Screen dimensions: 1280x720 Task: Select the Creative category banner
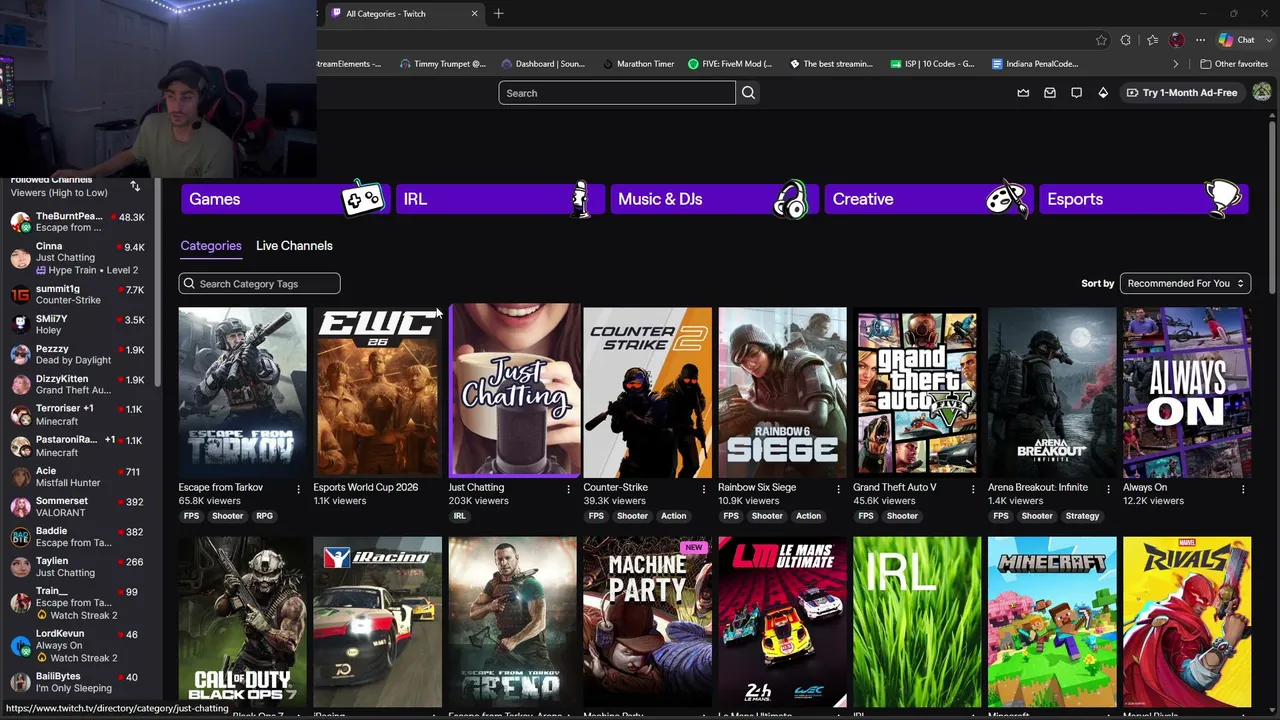pos(928,198)
